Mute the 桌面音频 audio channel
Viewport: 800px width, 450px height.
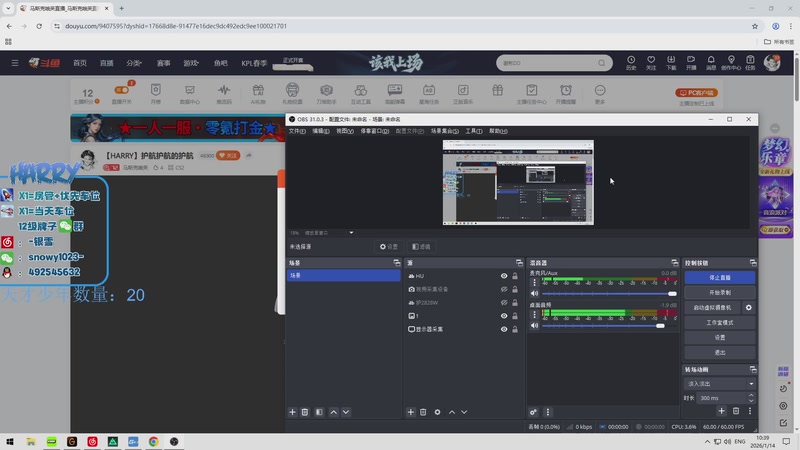click(534, 326)
